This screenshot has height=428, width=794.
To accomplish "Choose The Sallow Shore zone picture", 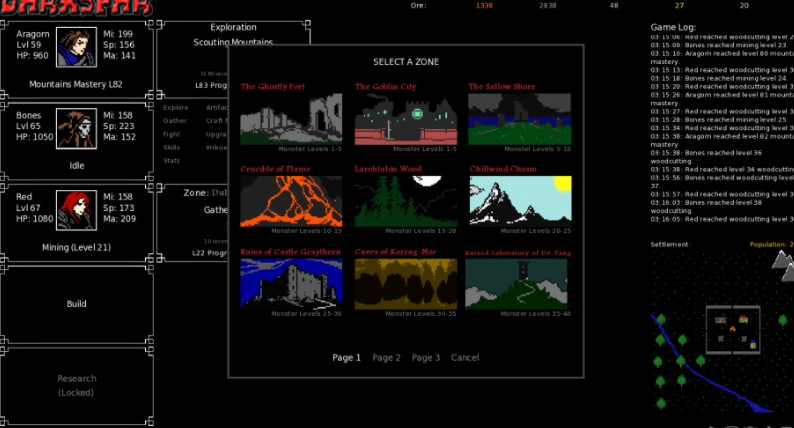I will pos(520,119).
